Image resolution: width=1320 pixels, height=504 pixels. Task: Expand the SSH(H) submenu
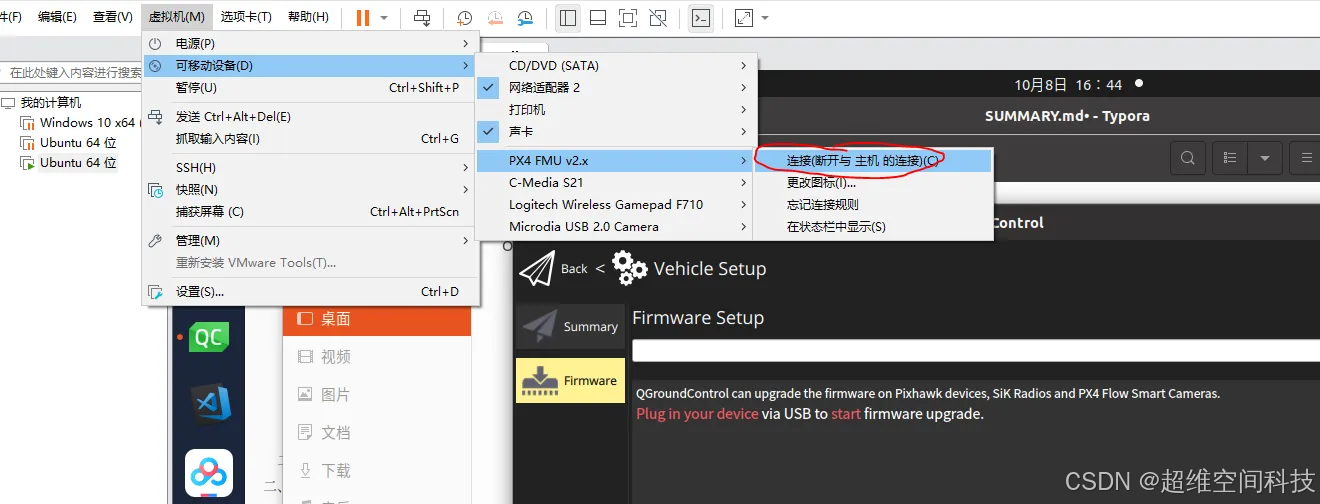click(311, 168)
